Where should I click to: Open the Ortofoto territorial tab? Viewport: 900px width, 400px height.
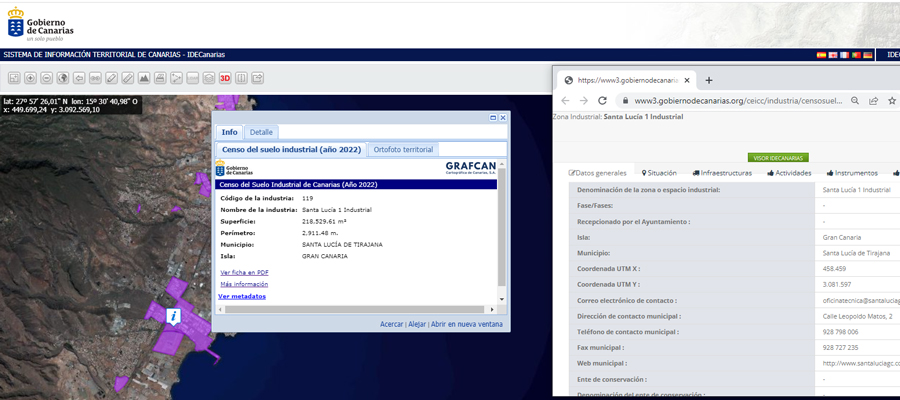pyautogui.click(x=402, y=149)
